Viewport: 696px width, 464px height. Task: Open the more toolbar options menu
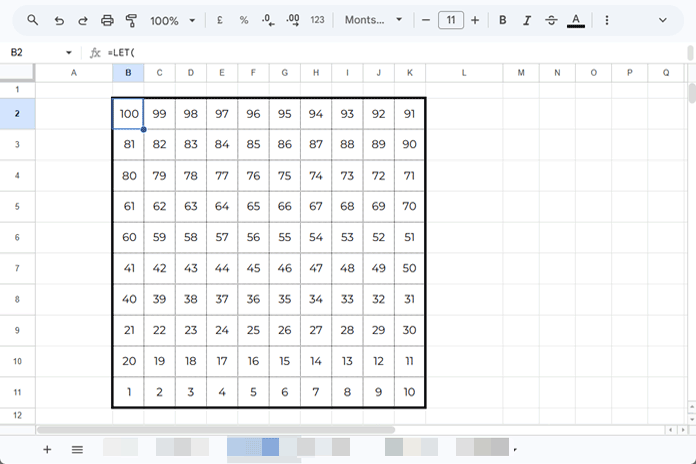(x=607, y=20)
